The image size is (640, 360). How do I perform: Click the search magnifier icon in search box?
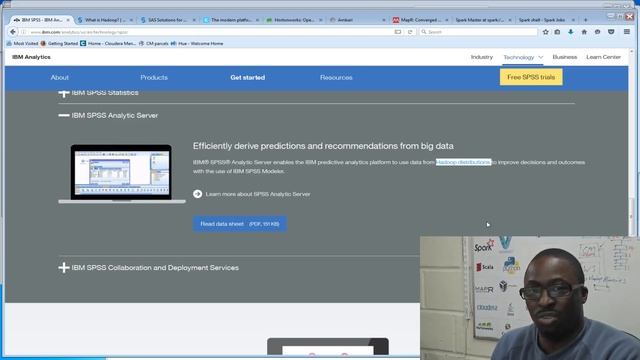coord(424,32)
